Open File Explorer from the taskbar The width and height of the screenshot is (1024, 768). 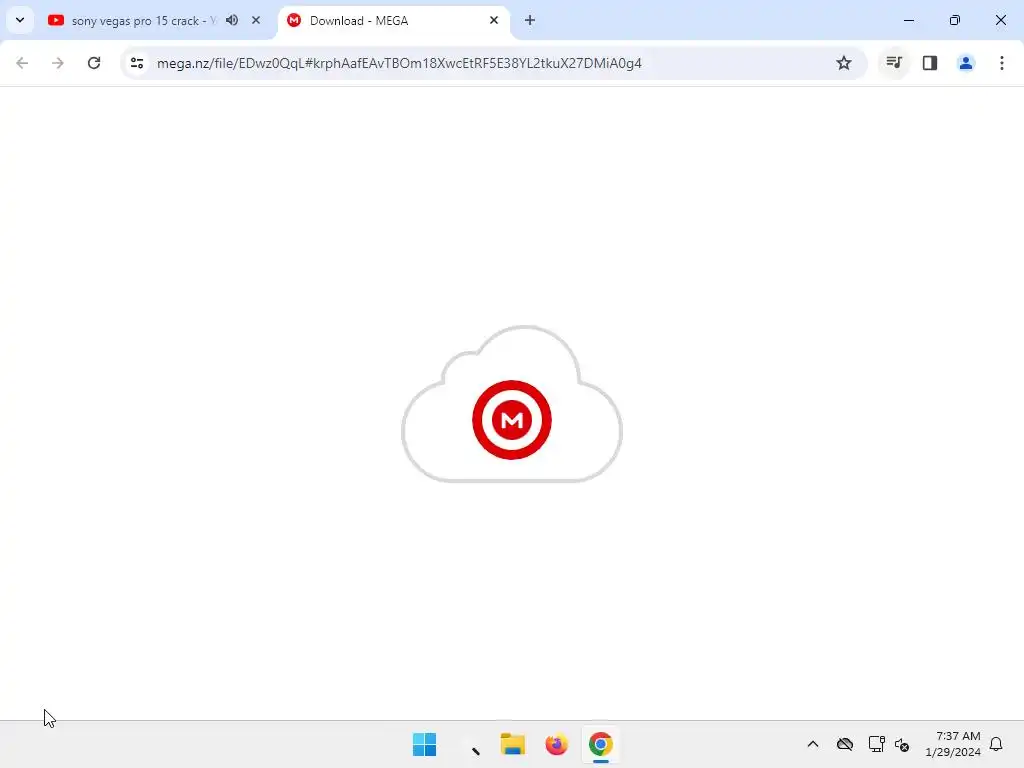tap(513, 744)
